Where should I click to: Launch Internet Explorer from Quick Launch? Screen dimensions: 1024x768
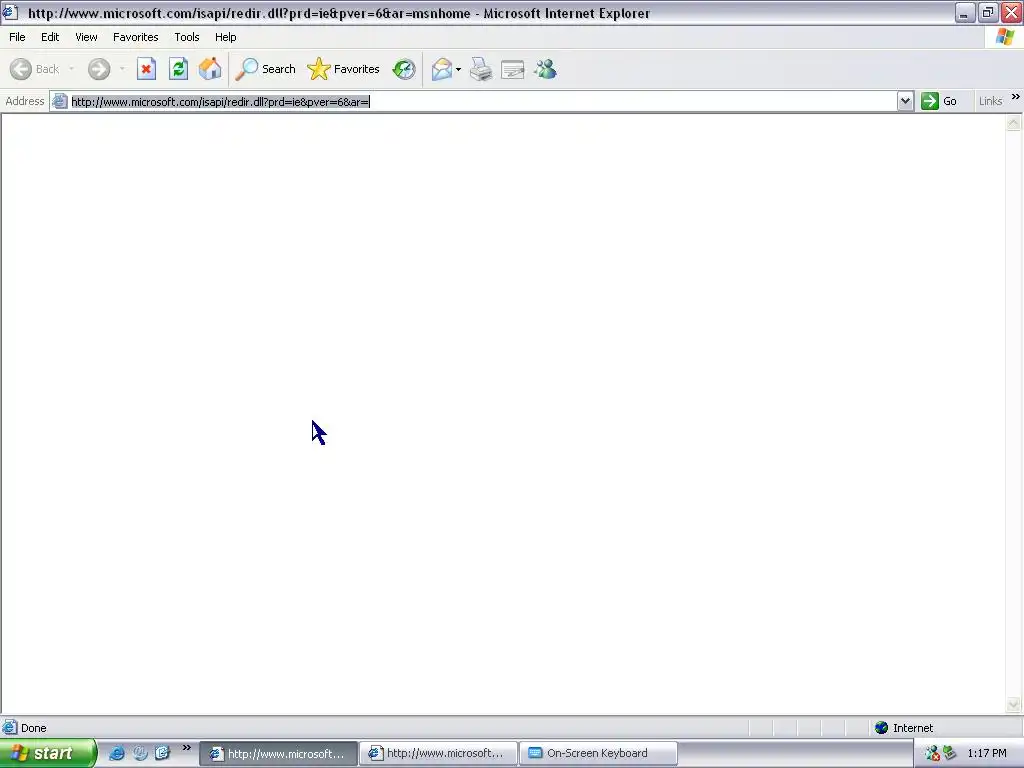[x=117, y=753]
